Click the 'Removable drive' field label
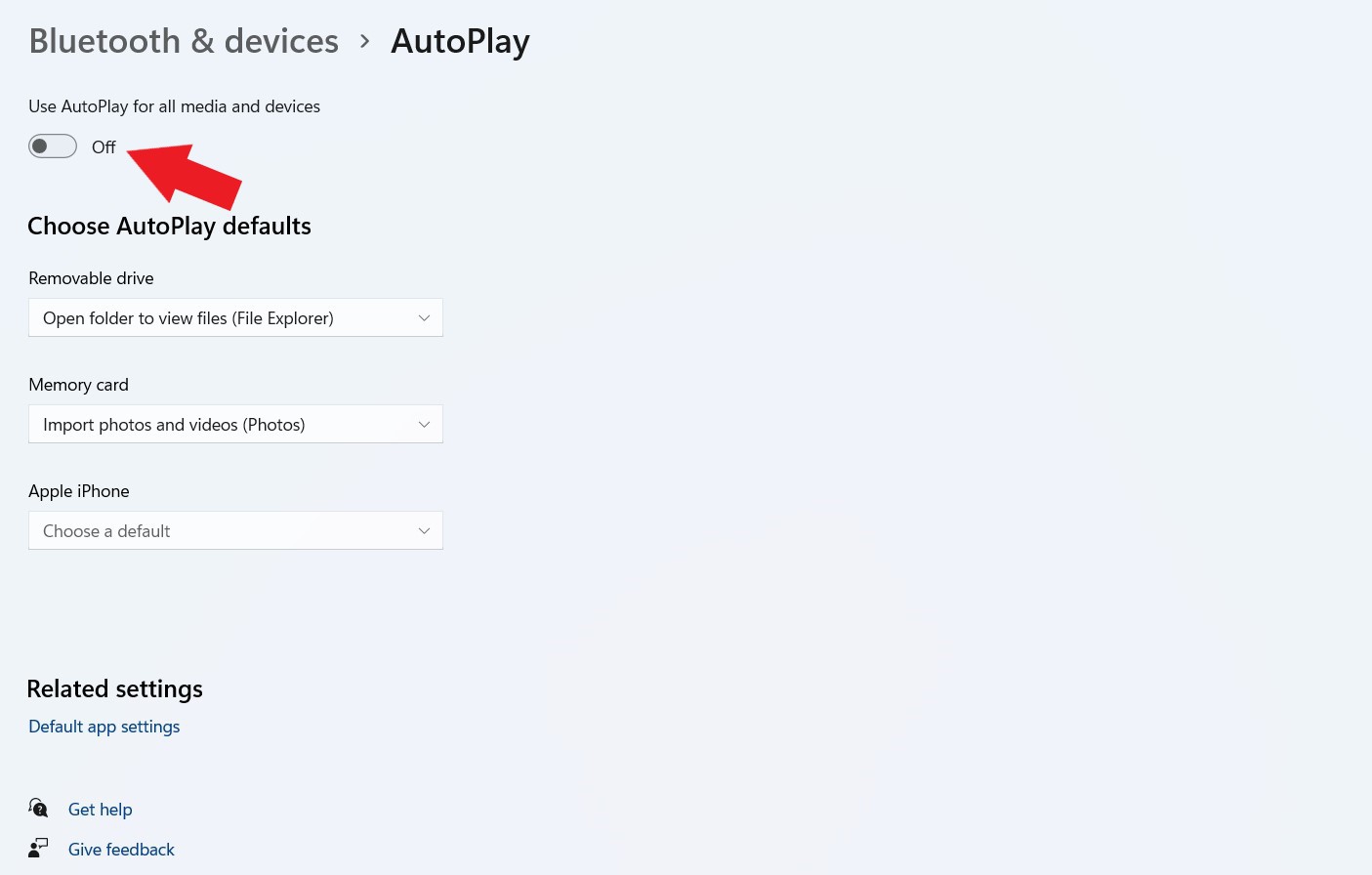Screen dimensions: 1372x875 [91, 278]
